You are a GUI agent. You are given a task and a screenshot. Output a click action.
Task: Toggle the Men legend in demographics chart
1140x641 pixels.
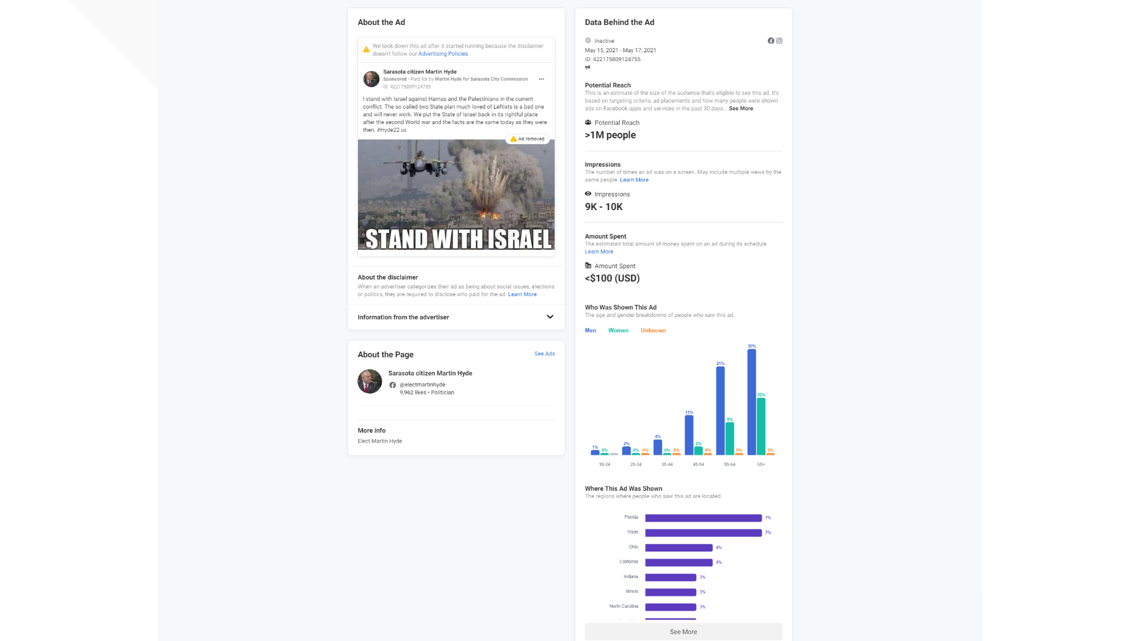point(590,331)
